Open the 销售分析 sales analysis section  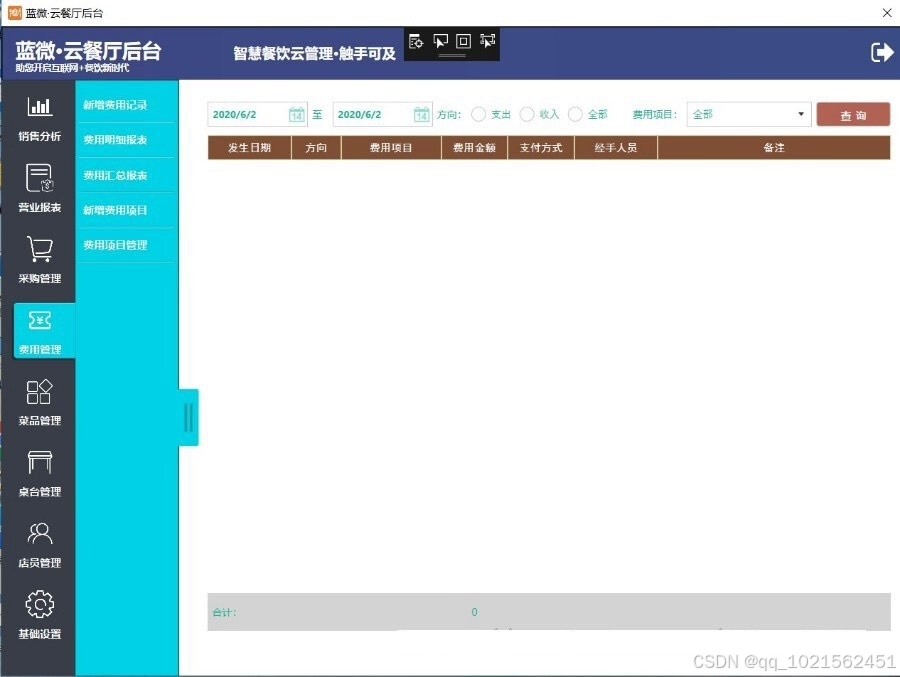coord(39,119)
